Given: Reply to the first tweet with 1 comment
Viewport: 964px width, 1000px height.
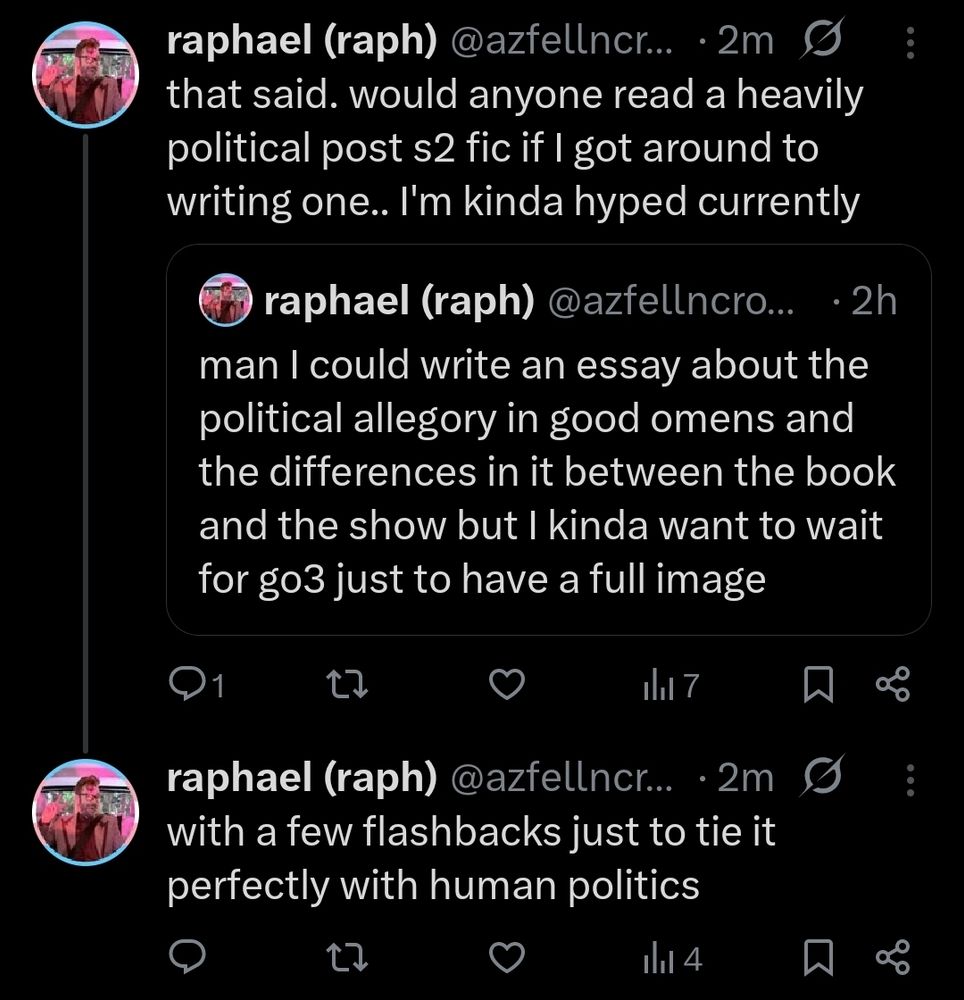Looking at the screenshot, I should (x=188, y=685).
